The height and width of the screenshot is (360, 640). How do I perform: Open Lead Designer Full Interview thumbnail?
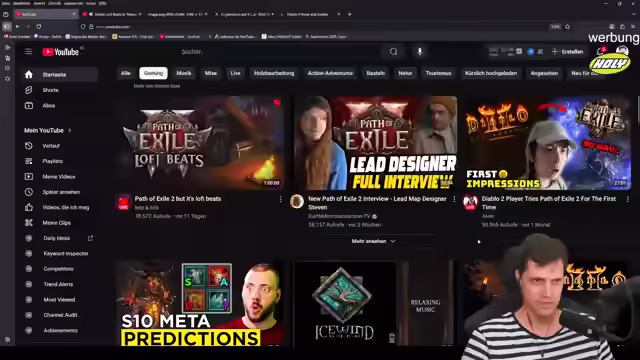[x=375, y=143]
